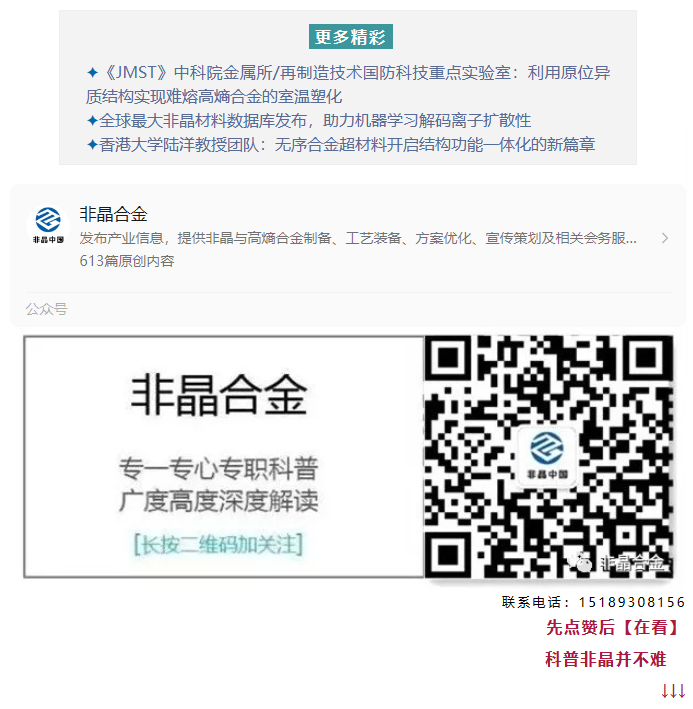The width and height of the screenshot is (693, 709).
Task: Click the blue star before the JMST article
Action: 92,72
